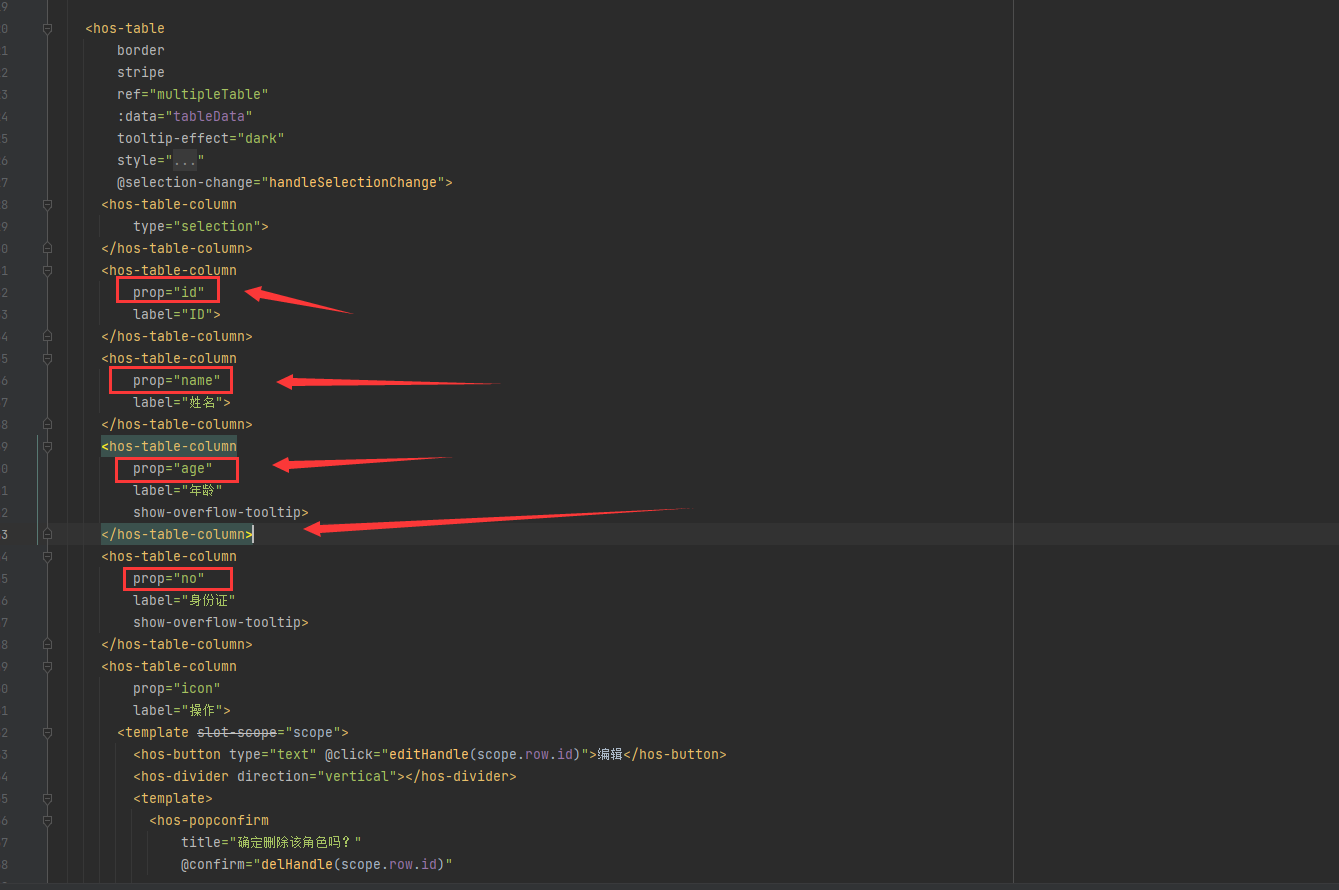Collapse the template slot-scope="scope" fold marker
The height and width of the screenshot is (890, 1339).
tap(47, 732)
